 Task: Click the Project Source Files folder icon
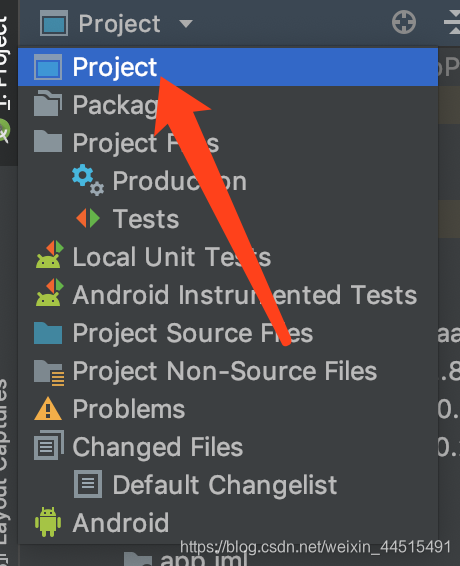[48, 333]
